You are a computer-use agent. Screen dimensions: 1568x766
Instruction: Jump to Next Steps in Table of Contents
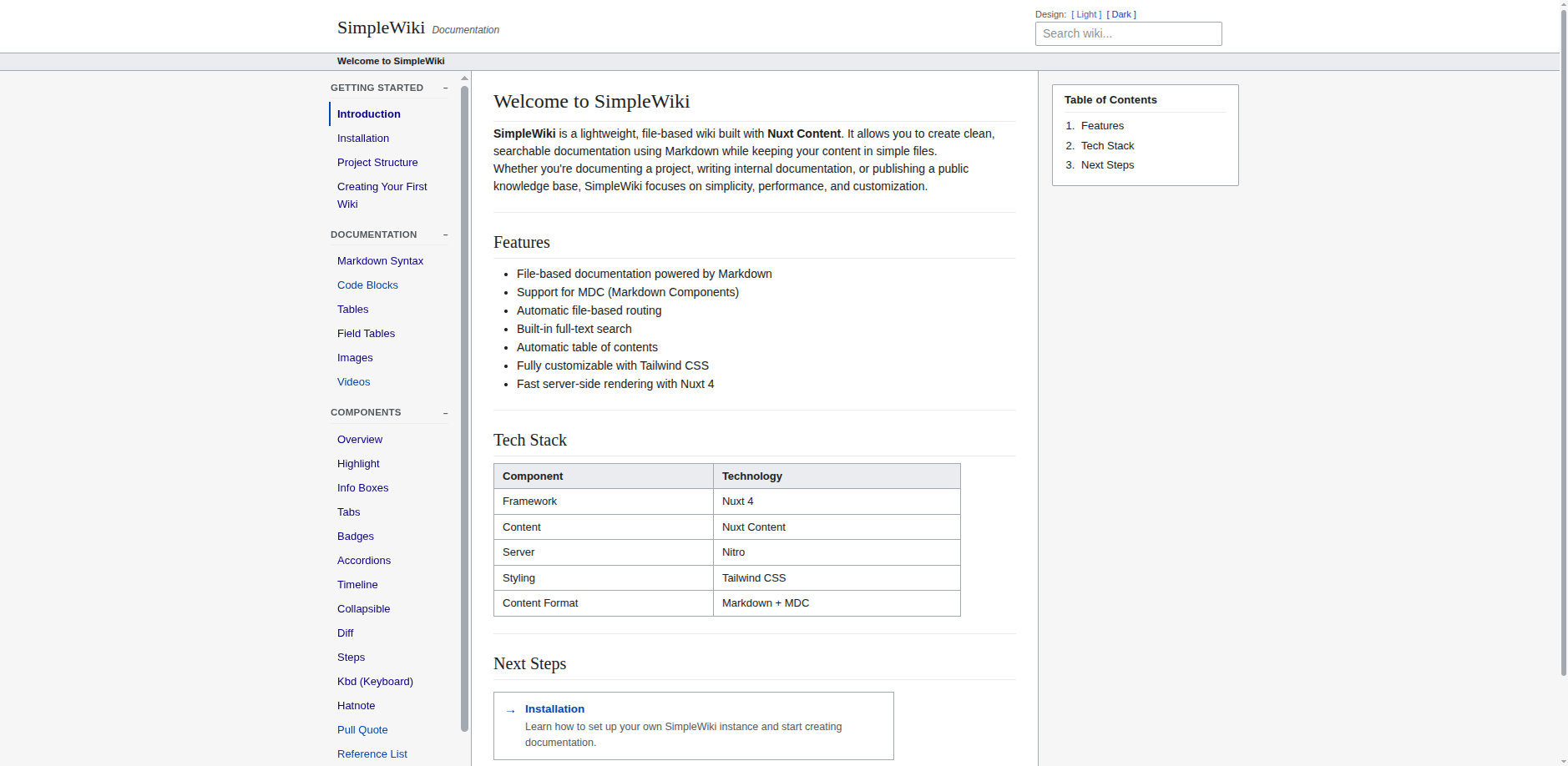pos(1107,165)
